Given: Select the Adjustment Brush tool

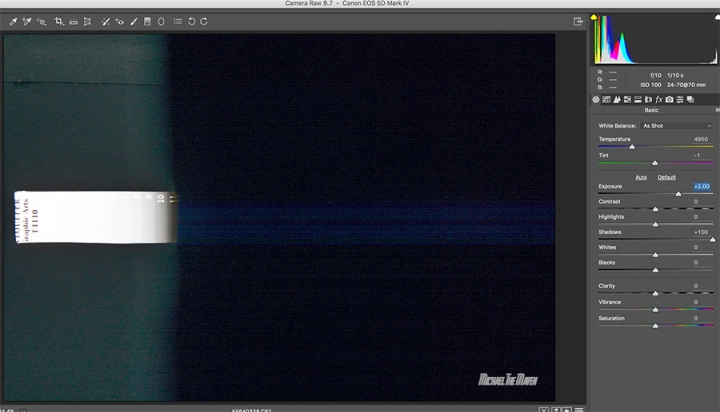Looking at the screenshot, I should pos(134,21).
